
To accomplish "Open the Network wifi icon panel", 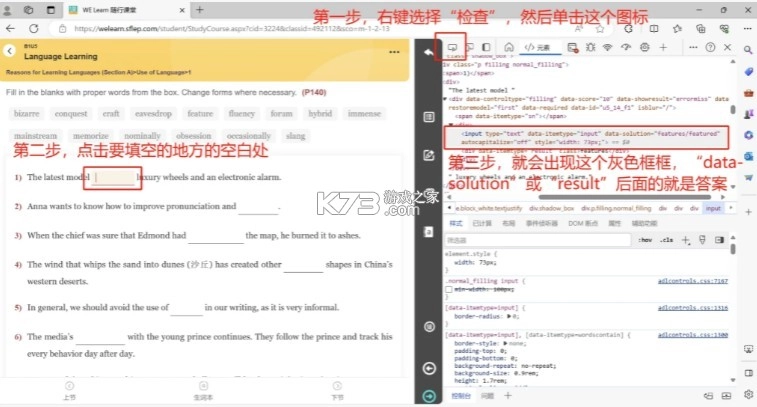I will [606, 47].
